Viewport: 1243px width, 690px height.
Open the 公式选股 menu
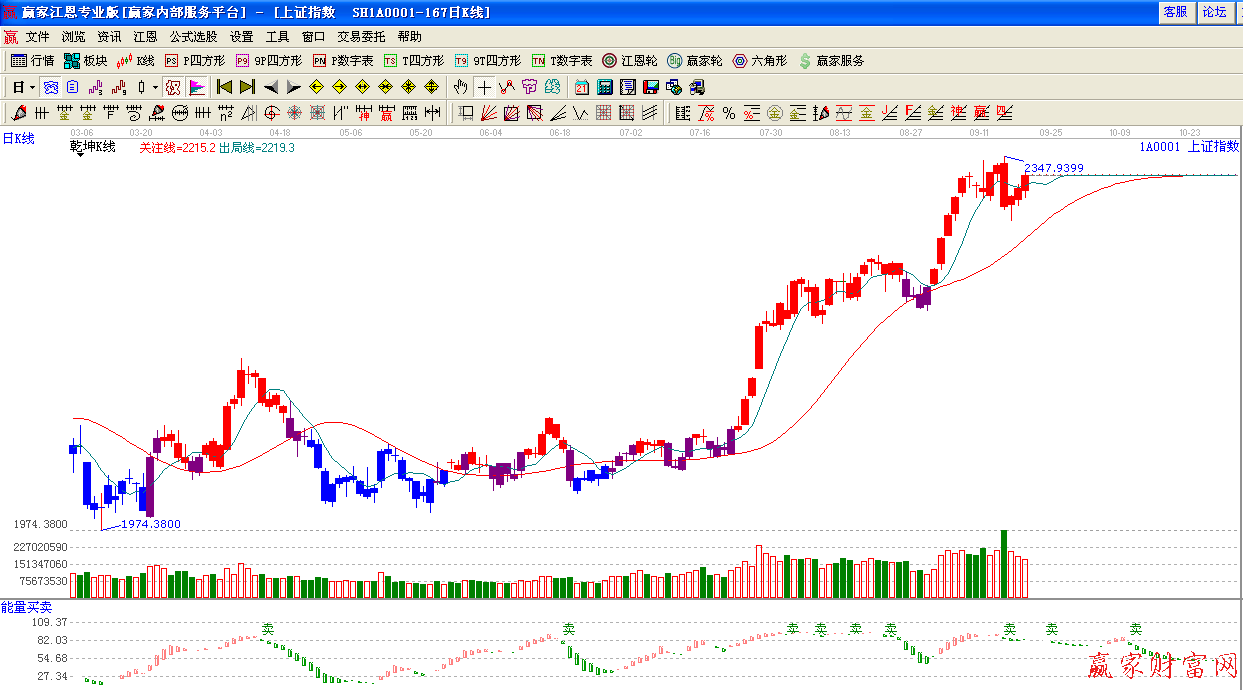click(x=193, y=37)
